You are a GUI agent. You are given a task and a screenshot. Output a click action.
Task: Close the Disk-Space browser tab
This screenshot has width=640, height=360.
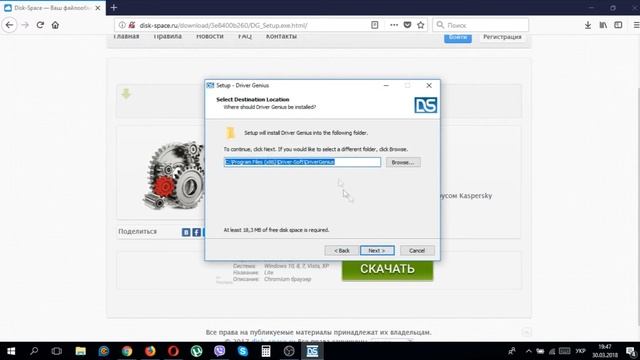tap(98, 8)
